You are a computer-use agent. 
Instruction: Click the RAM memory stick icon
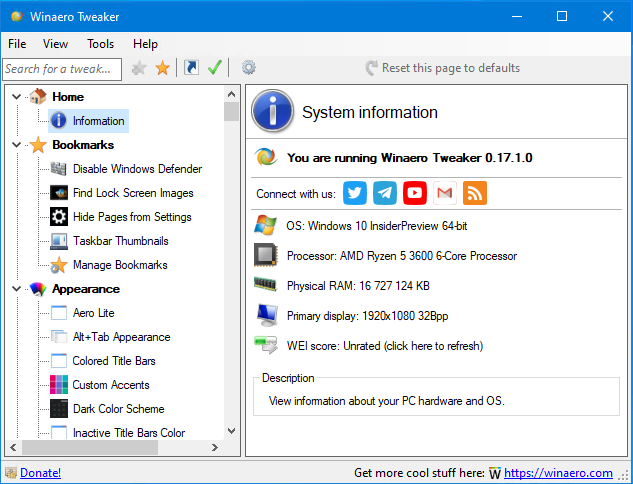pos(265,285)
